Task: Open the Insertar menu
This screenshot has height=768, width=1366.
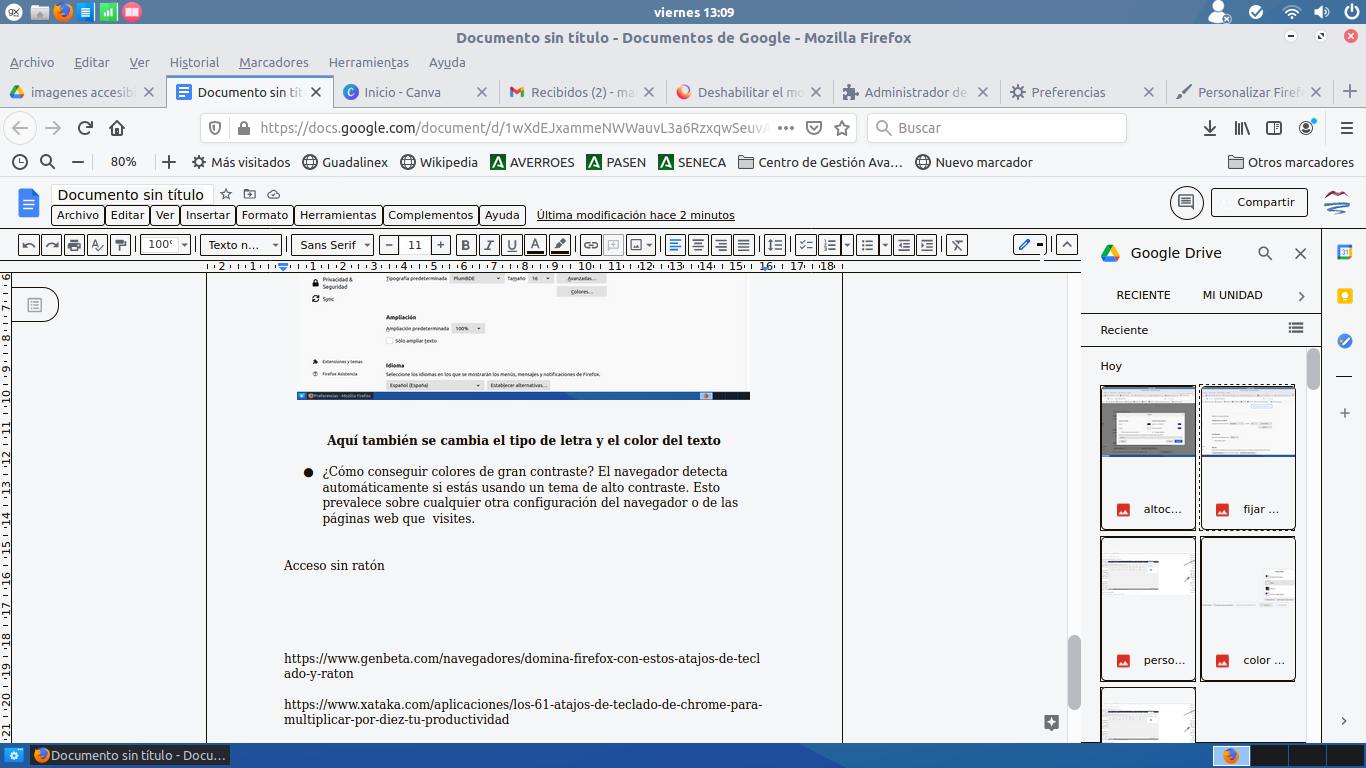Action: 208,215
